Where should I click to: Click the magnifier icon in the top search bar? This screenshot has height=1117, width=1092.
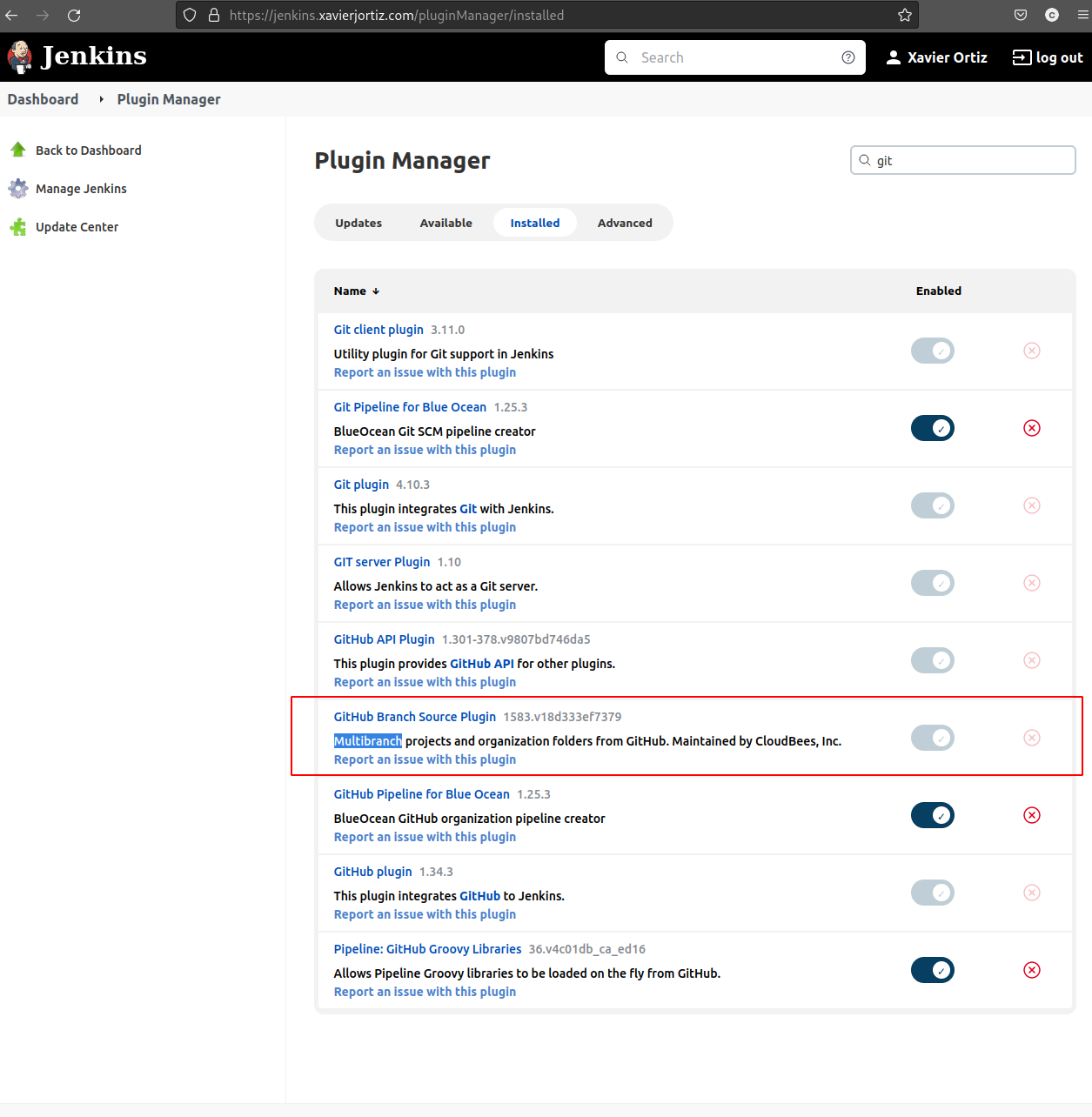click(x=621, y=57)
